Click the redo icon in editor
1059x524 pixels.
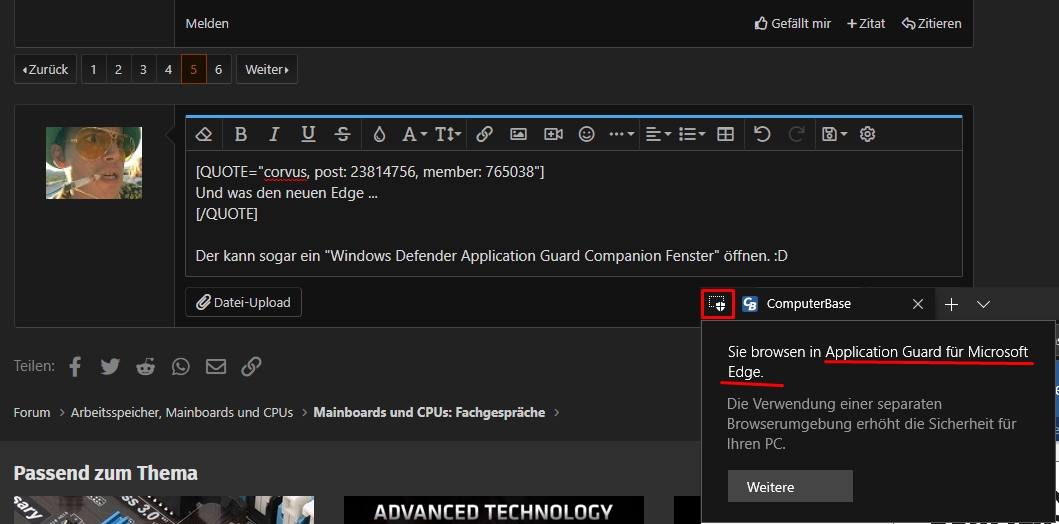tap(796, 134)
